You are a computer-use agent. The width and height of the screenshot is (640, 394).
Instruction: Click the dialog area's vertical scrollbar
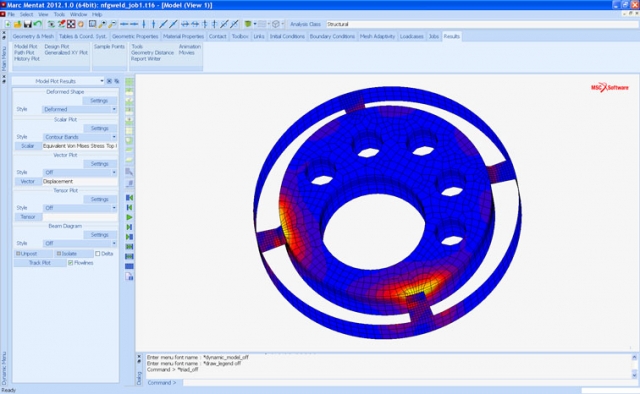point(634,366)
